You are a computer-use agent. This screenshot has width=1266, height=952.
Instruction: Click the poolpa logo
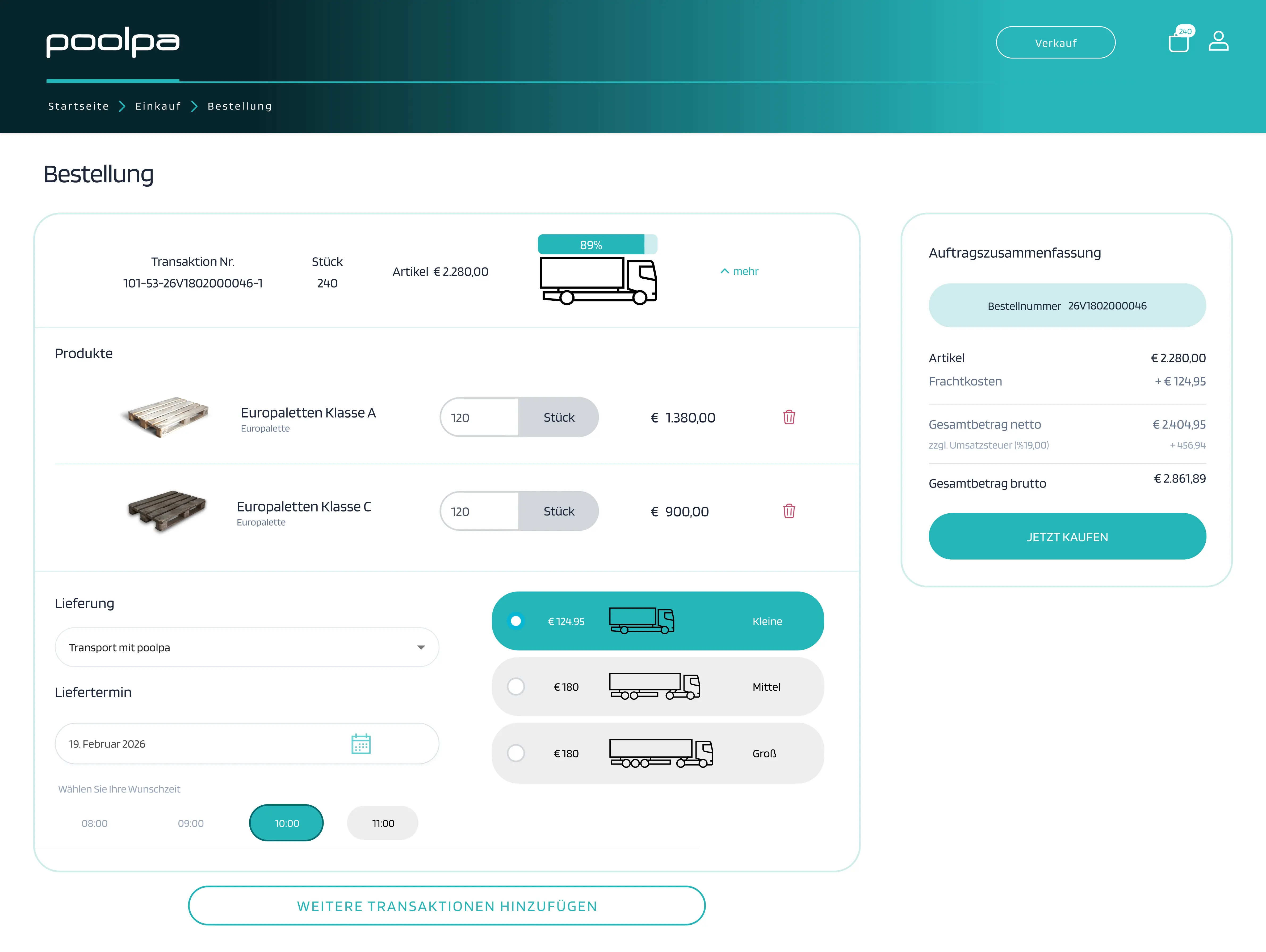tap(113, 42)
